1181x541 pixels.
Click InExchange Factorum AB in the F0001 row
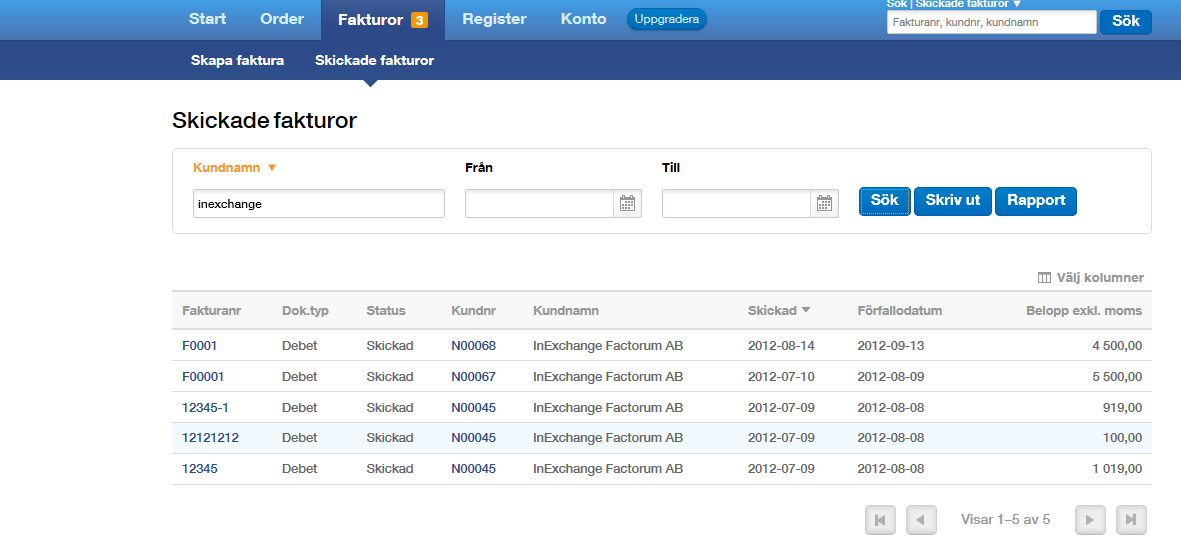point(608,346)
